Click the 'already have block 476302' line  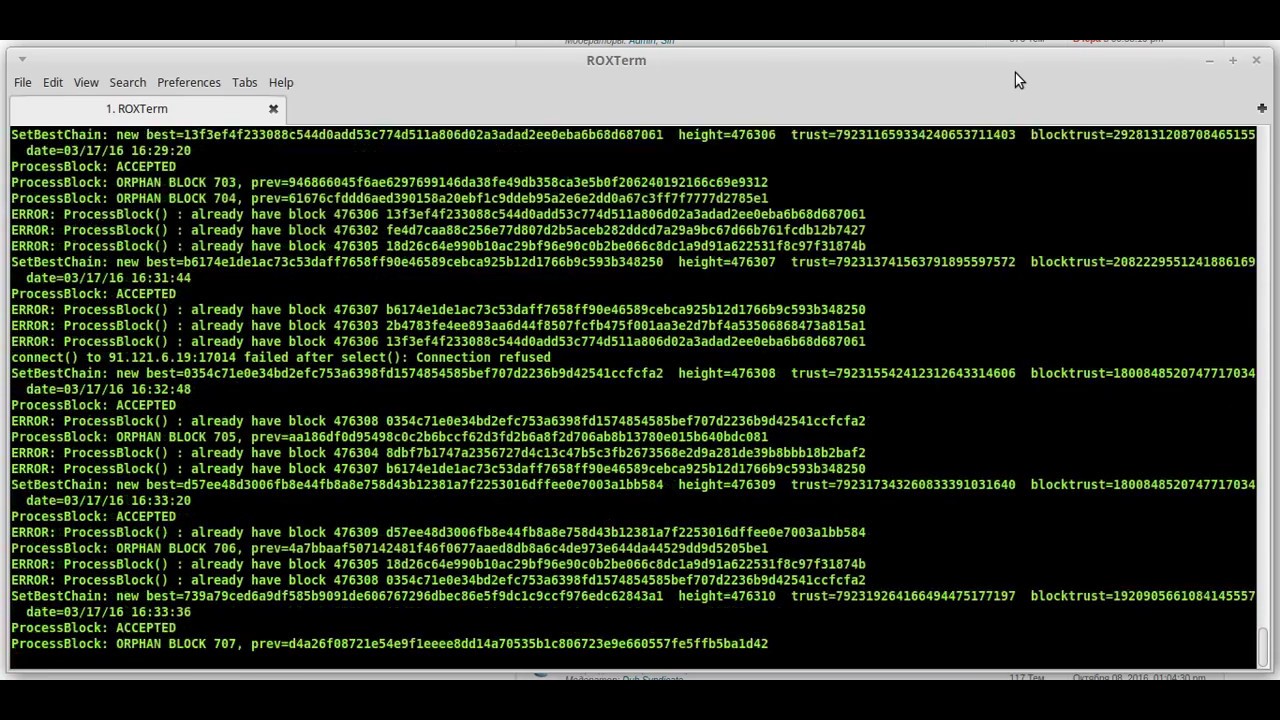point(438,230)
